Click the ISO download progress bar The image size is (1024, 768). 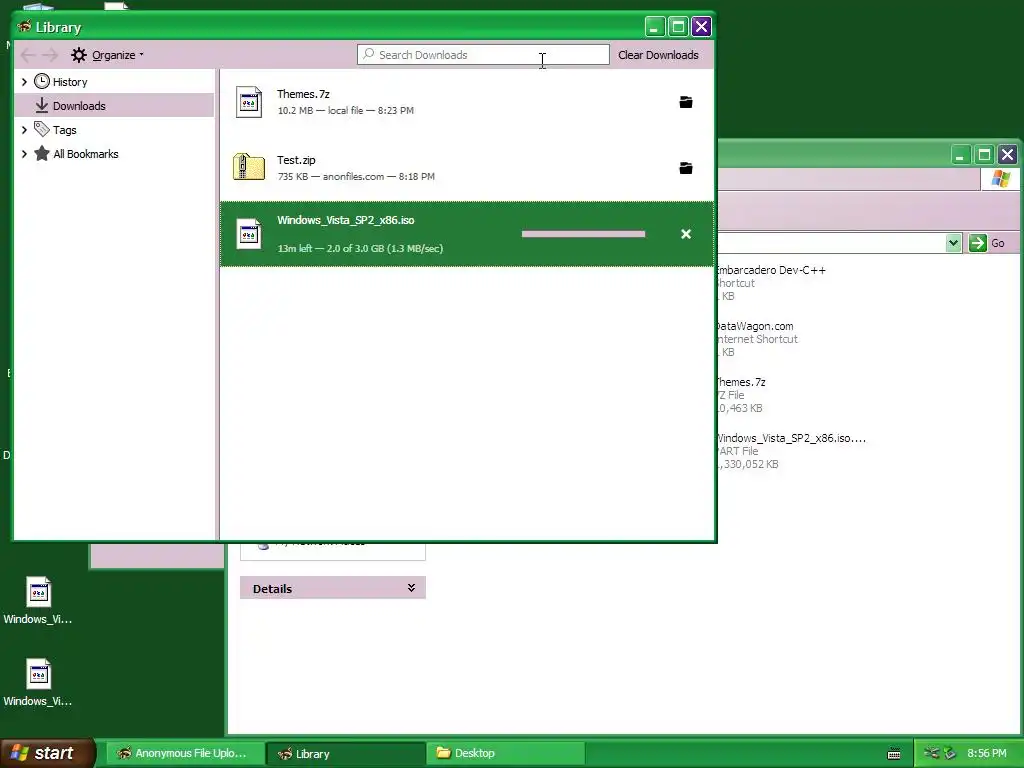tap(583, 234)
